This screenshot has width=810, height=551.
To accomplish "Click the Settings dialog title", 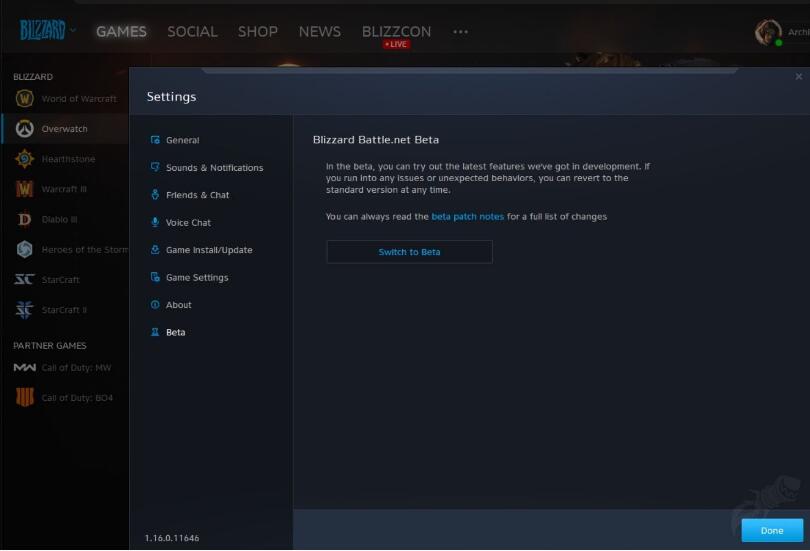I will coord(171,97).
